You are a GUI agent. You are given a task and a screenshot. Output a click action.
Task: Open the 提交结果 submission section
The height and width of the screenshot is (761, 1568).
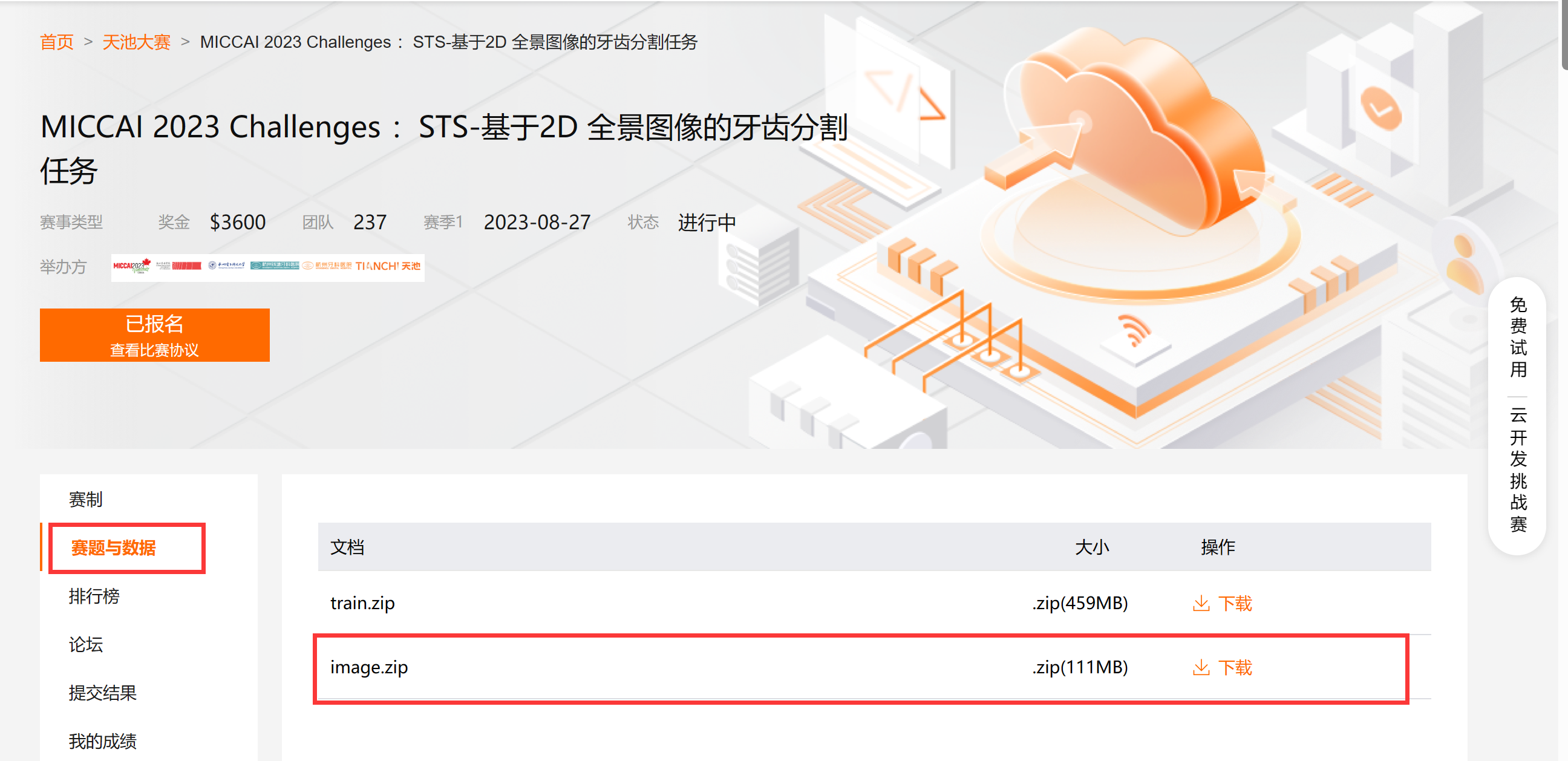click(102, 693)
